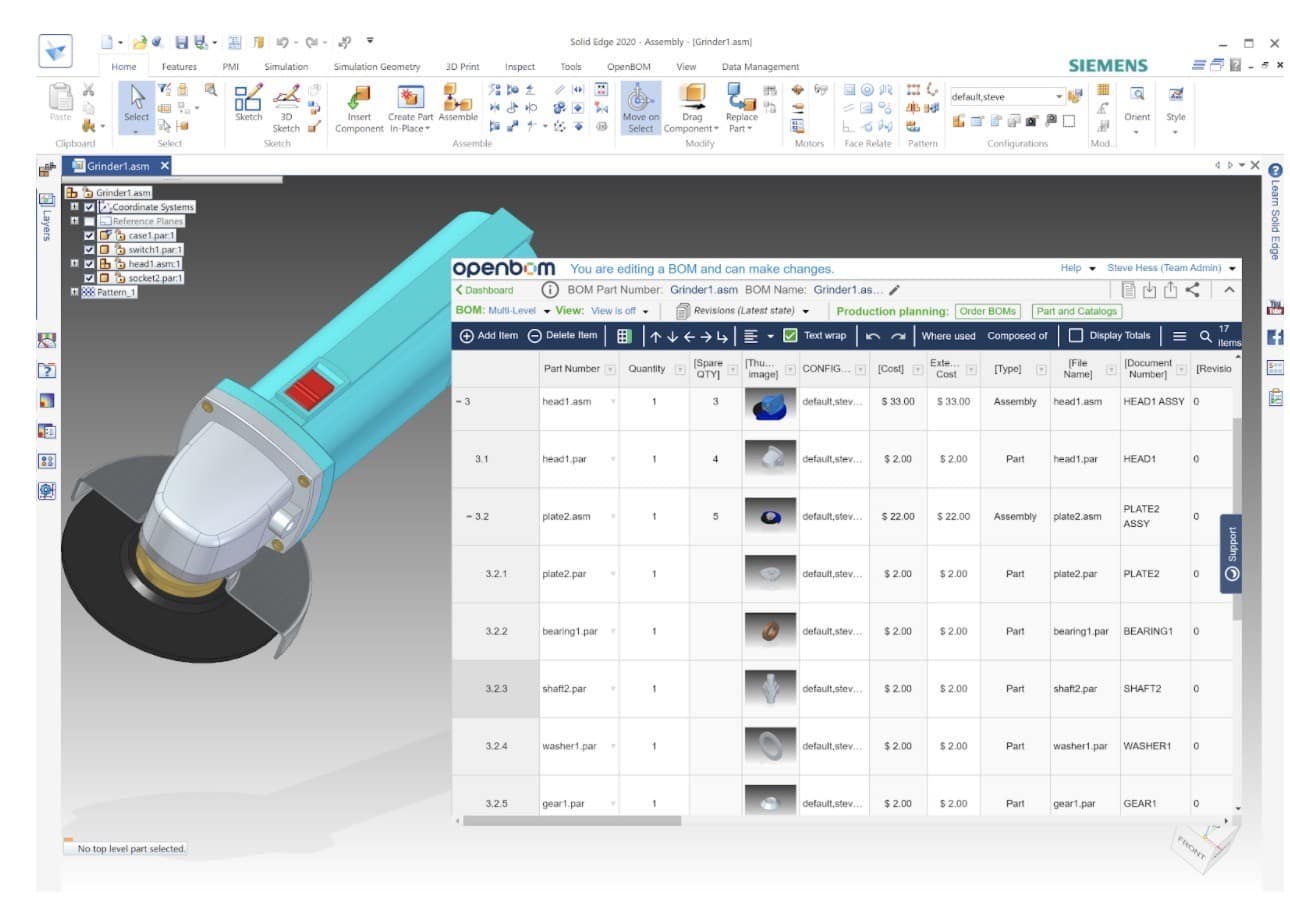
Task: Toggle the case1.par:1 checkbox
Action: click(89, 235)
